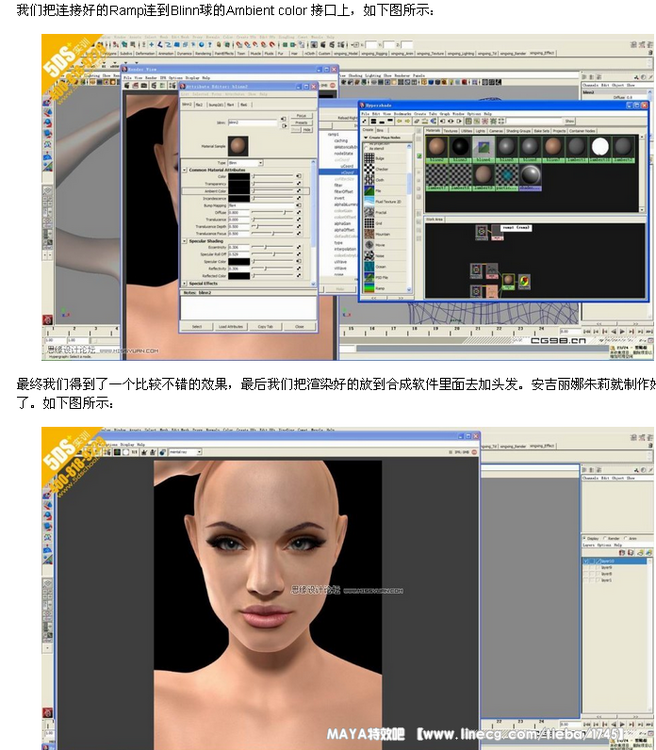Collapse the Common Material Attributes section
This screenshot has width=656, height=750.
tap(185, 170)
